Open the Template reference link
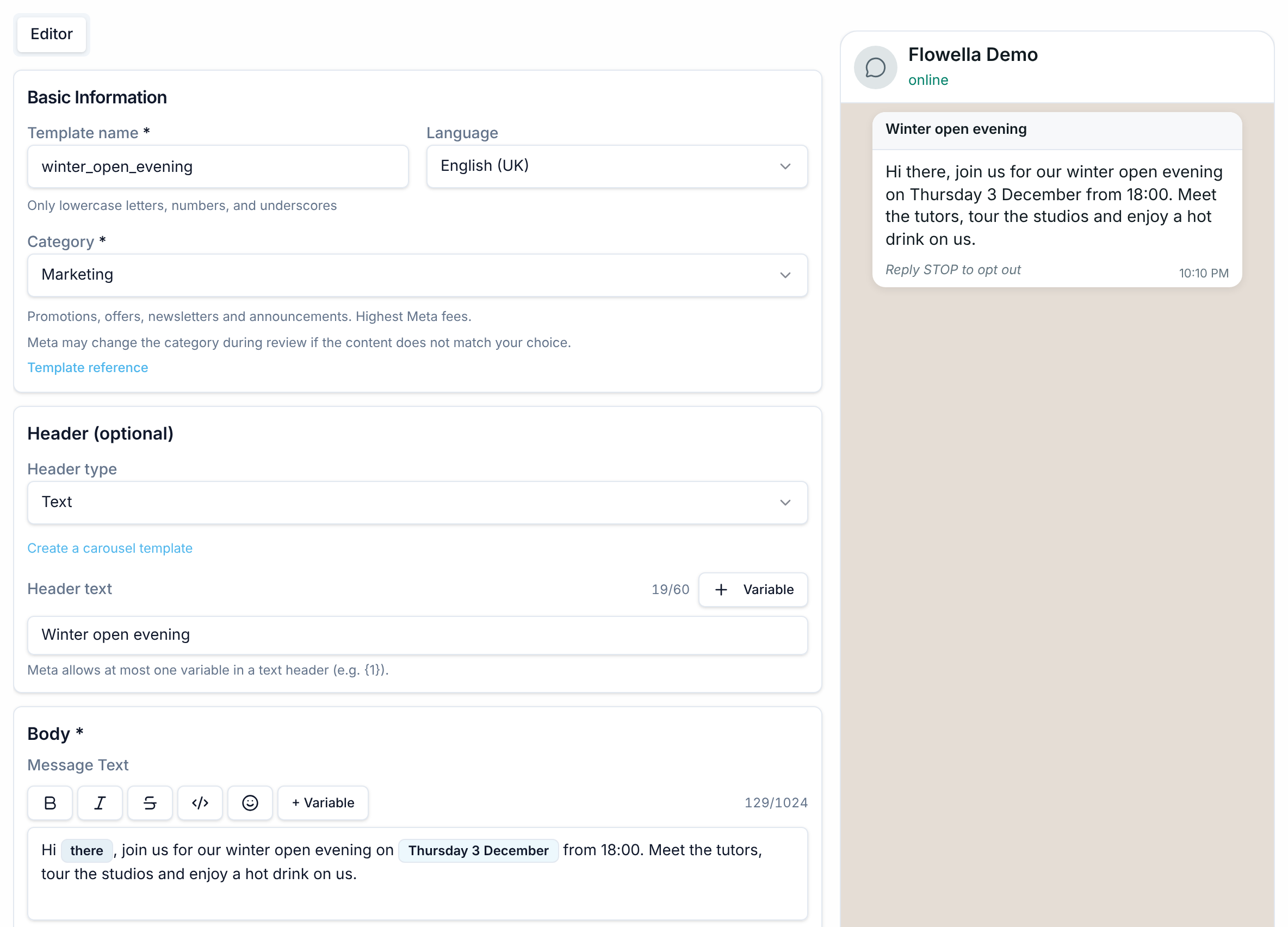Viewport: 1288px width, 927px height. tap(88, 368)
